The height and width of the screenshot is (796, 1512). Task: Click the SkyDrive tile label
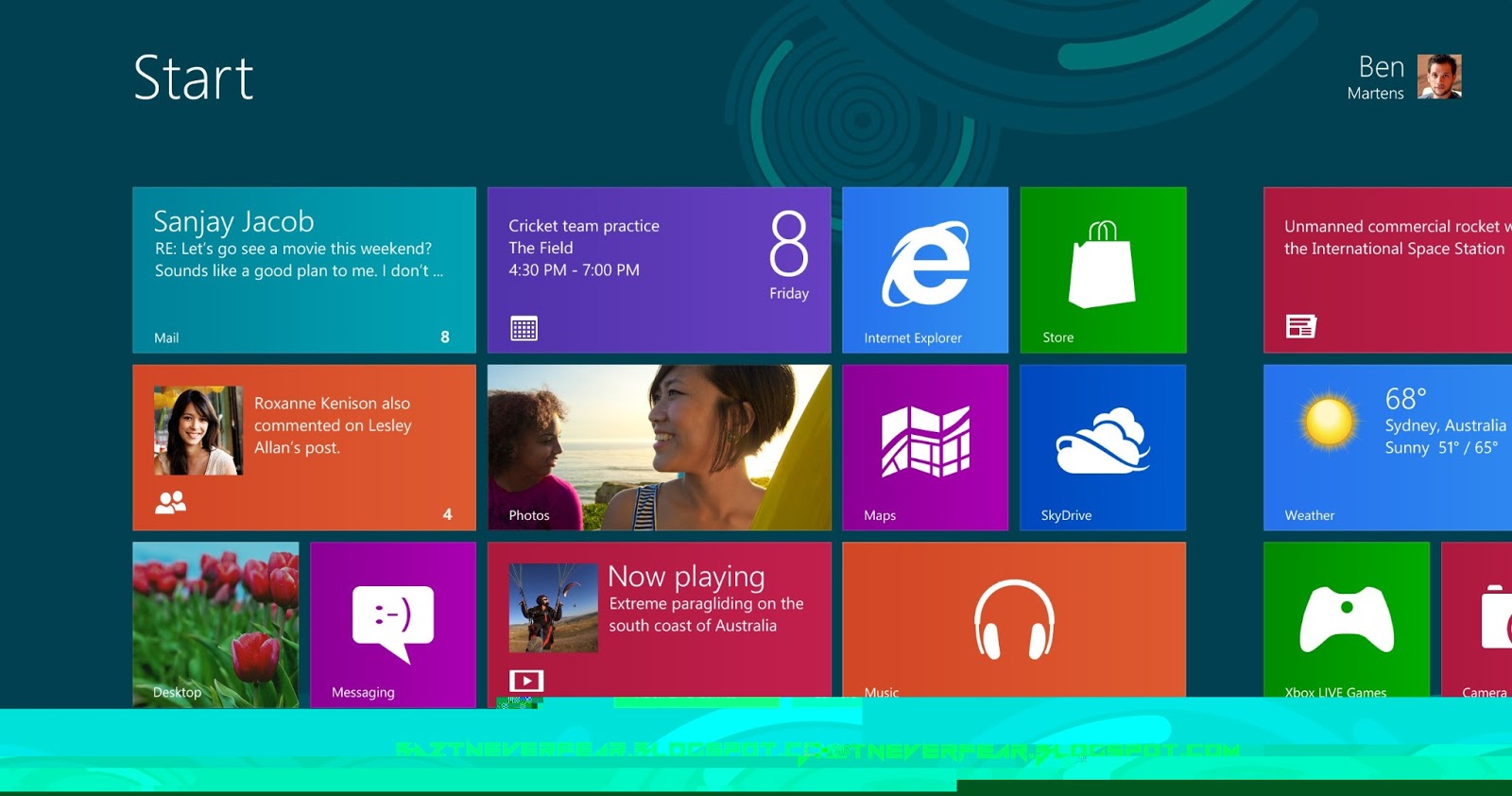coord(1066,515)
